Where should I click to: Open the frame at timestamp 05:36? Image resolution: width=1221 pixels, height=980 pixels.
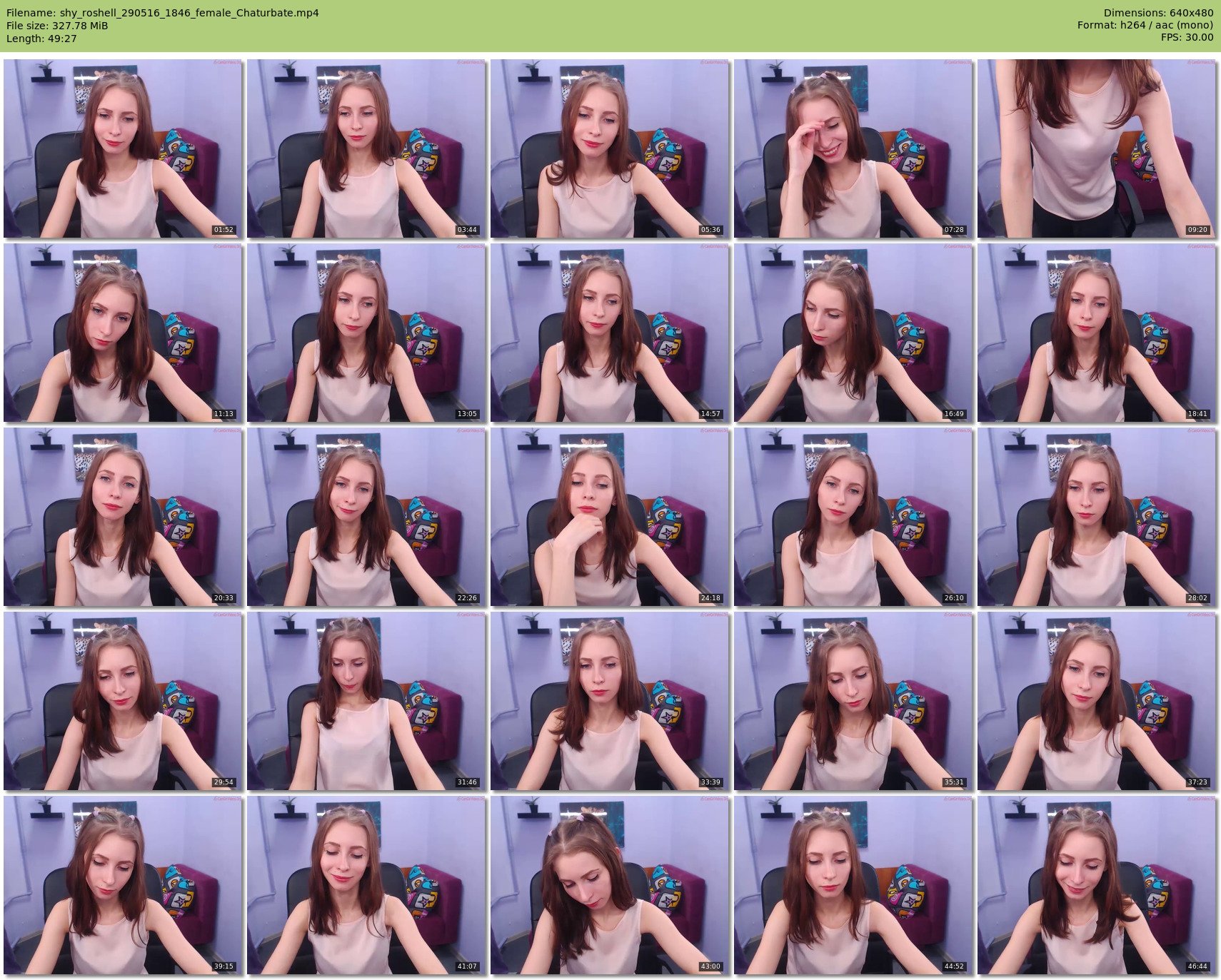click(x=609, y=148)
